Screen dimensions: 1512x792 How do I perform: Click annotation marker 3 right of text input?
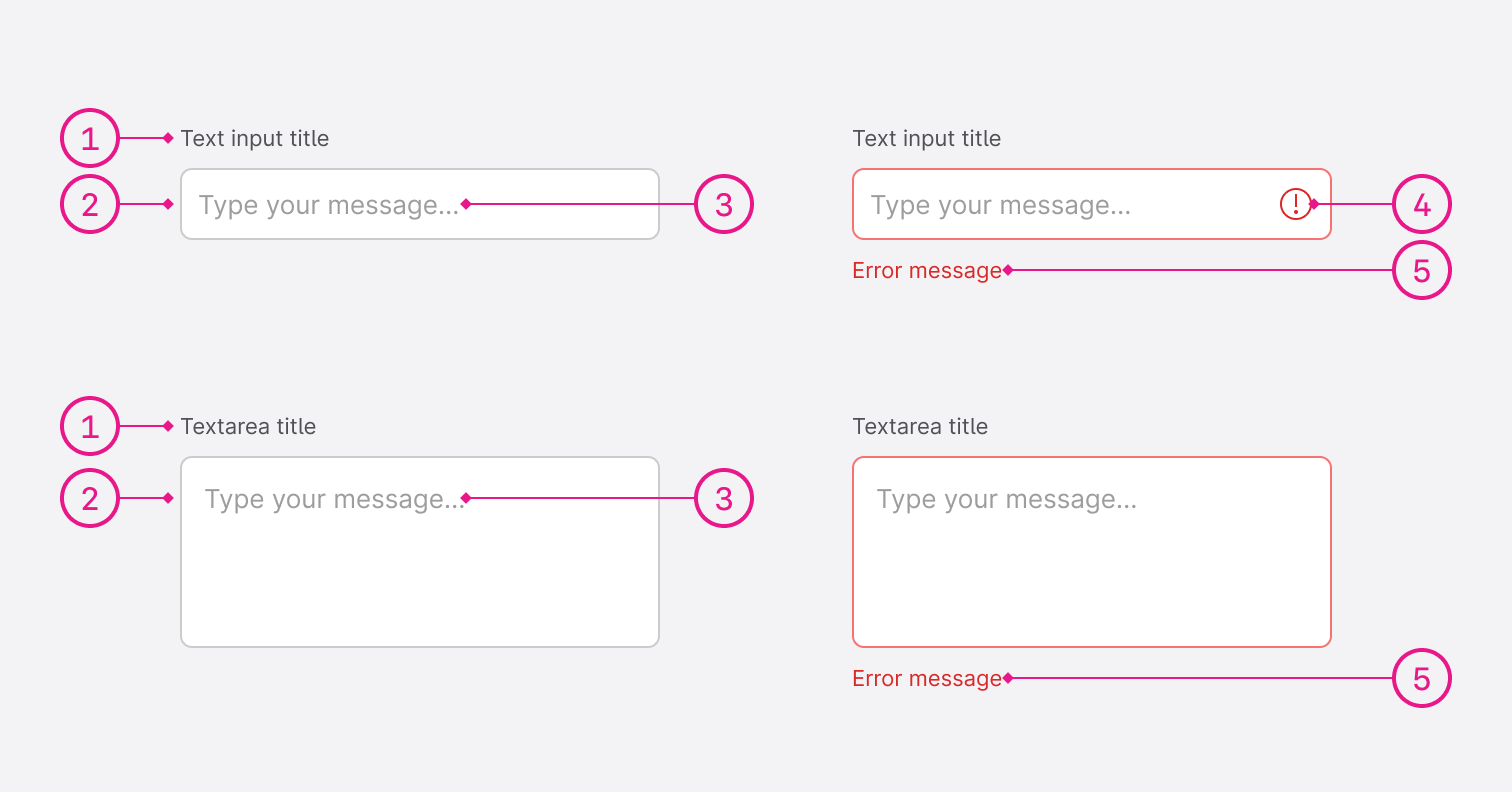723,204
